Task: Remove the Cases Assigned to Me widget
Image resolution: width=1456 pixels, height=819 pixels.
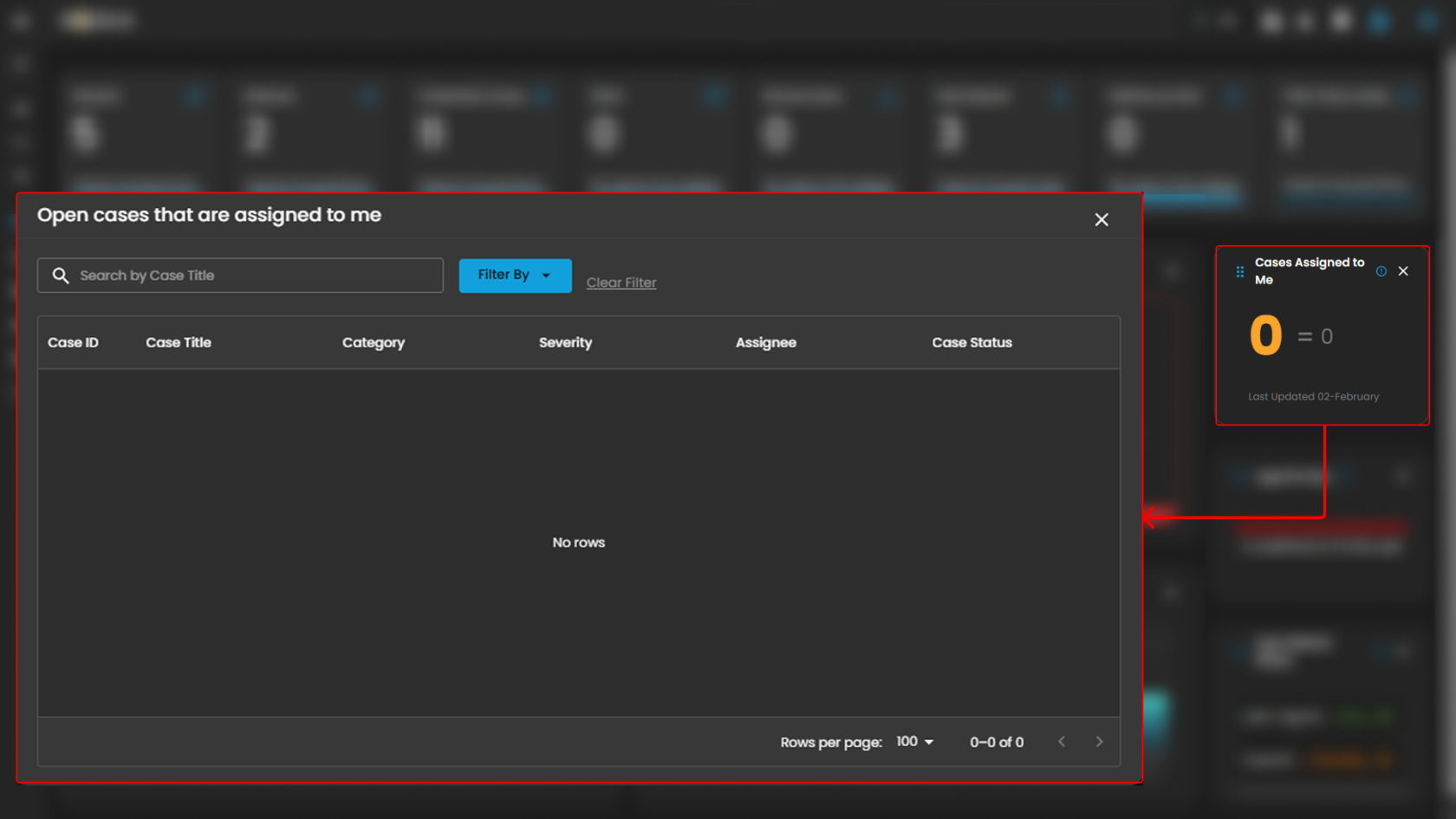Action: pos(1403,271)
